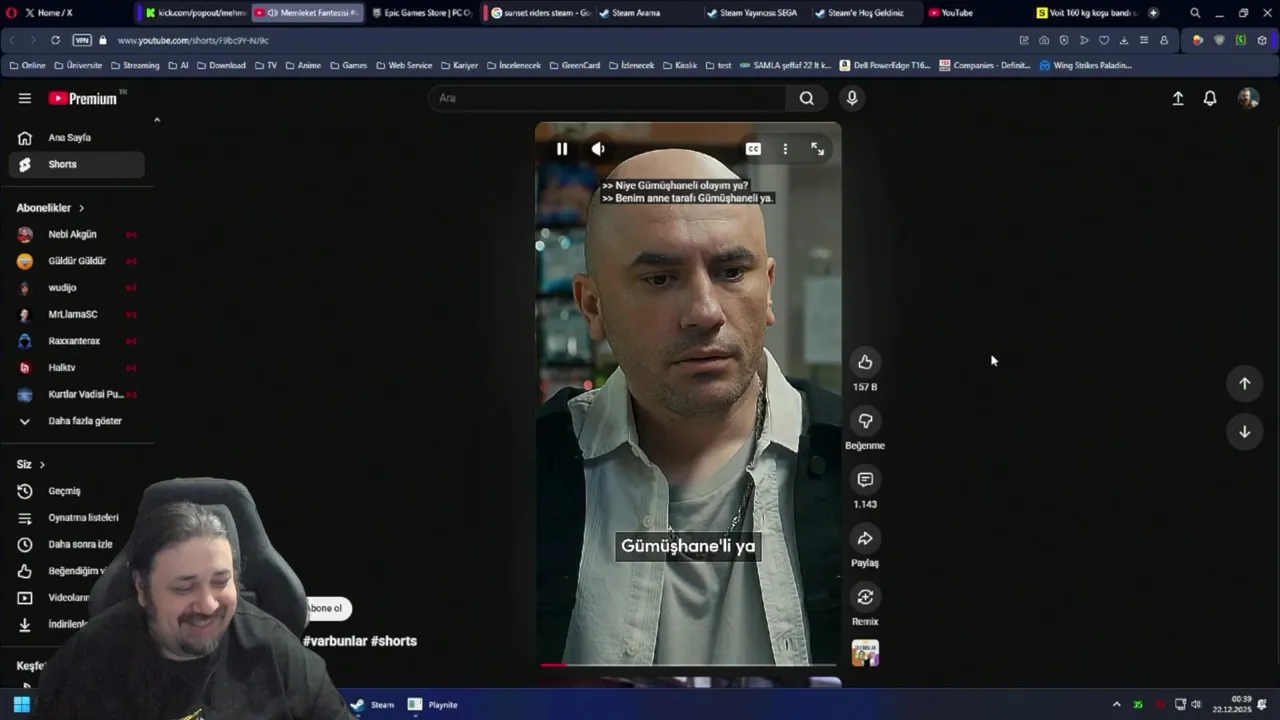Expand Daha fazla göster subscriptions
Image resolution: width=1280 pixels, height=720 pixels.
pos(77,421)
